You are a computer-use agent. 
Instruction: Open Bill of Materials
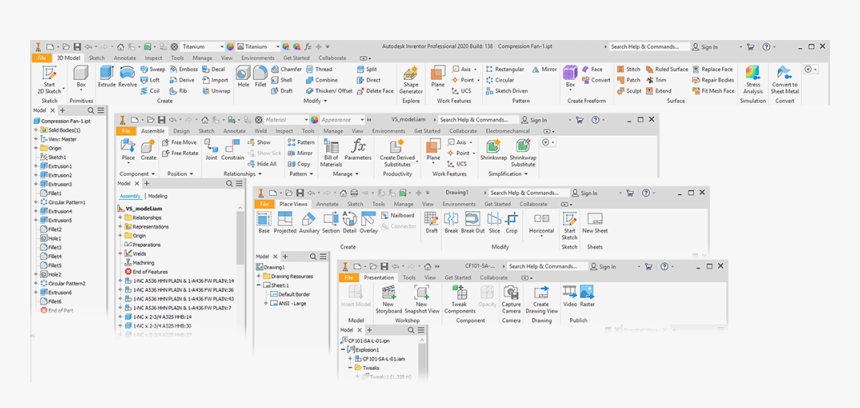[x=331, y=153]
